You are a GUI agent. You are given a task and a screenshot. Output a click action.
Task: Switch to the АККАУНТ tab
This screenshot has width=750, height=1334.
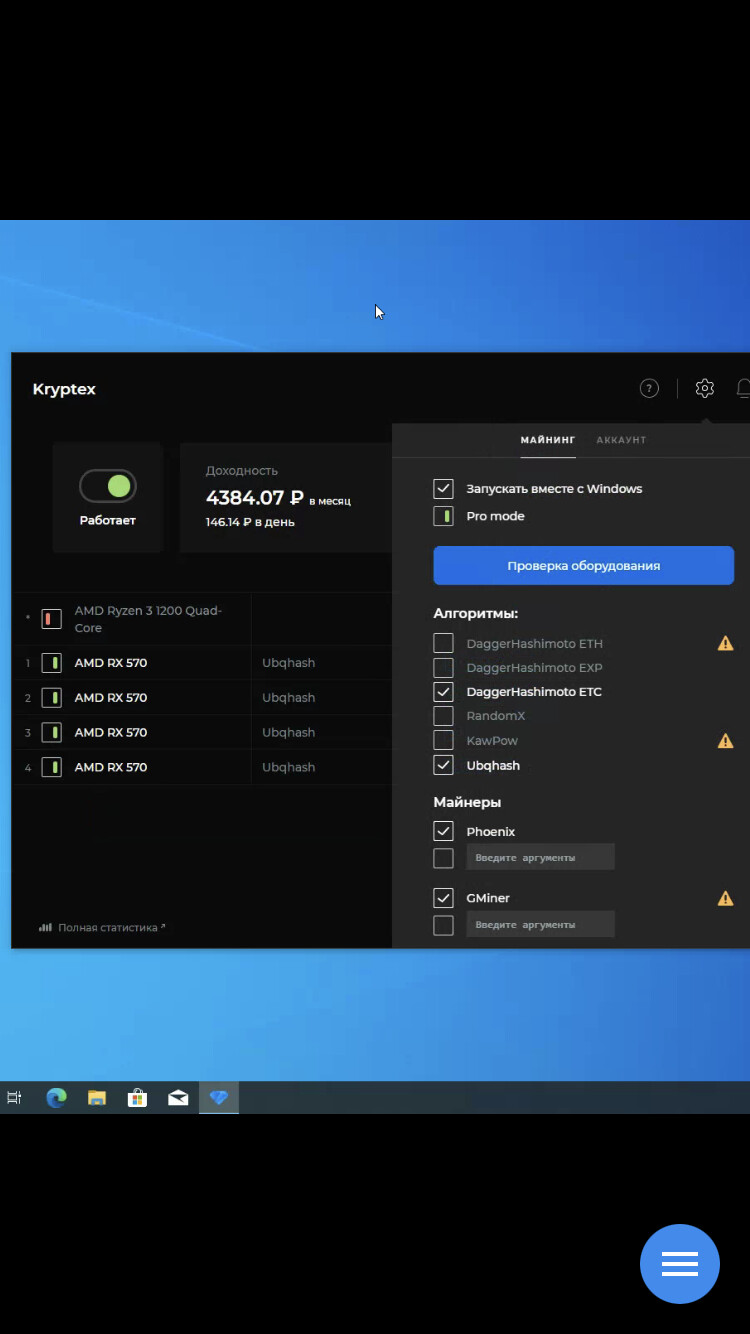pos(621,440)
